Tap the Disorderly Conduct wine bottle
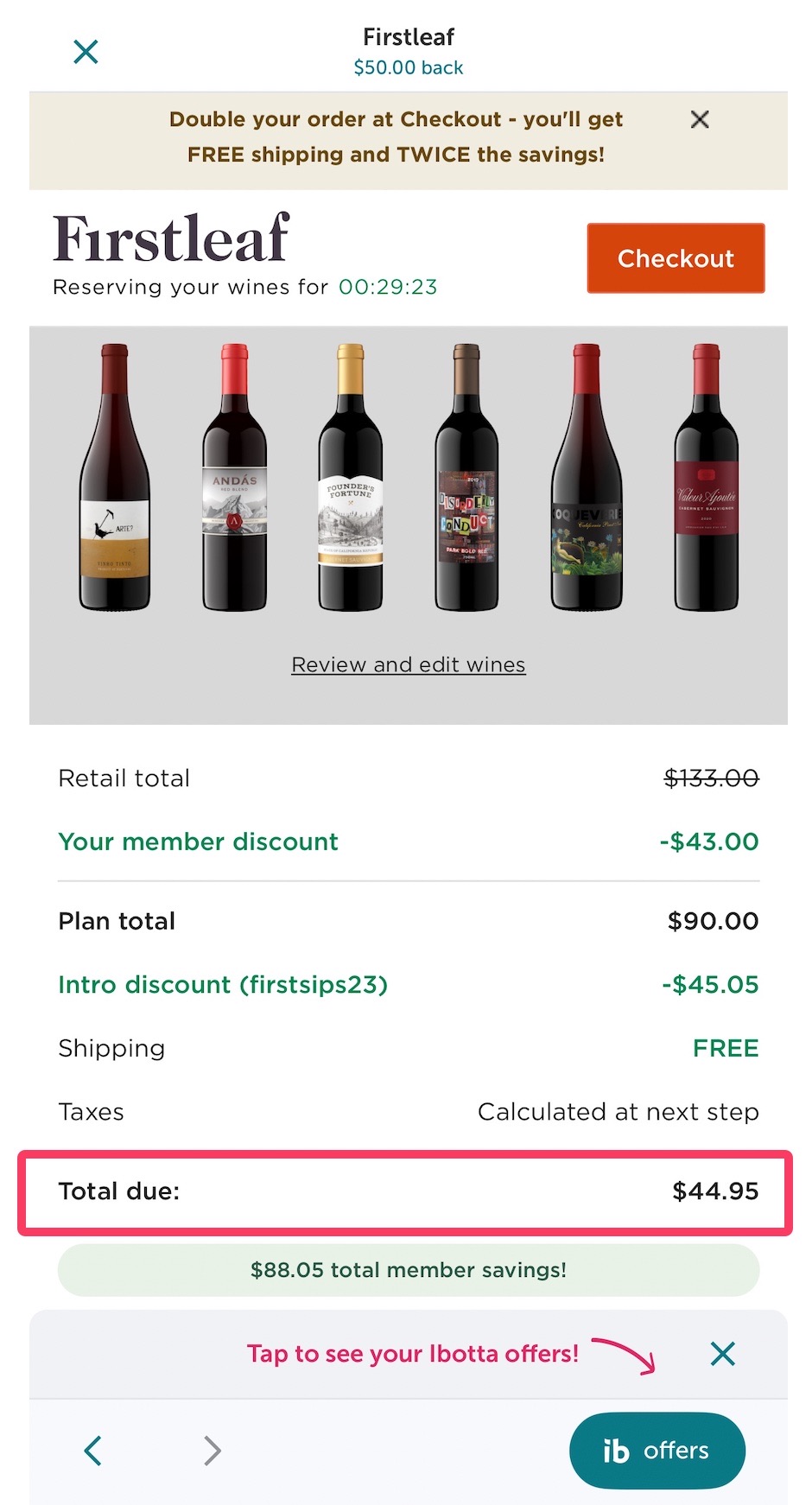 (466, 478)
